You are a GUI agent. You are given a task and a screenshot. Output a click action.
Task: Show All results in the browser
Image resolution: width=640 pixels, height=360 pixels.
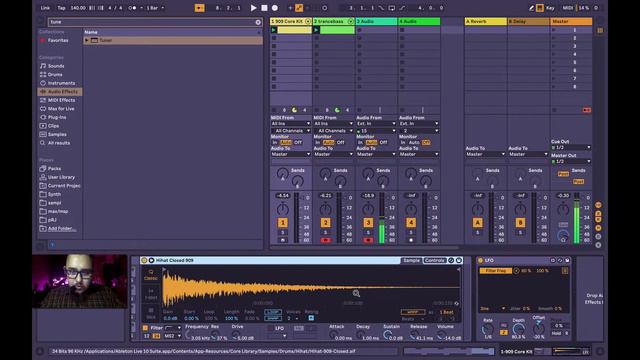click(59, 143)
